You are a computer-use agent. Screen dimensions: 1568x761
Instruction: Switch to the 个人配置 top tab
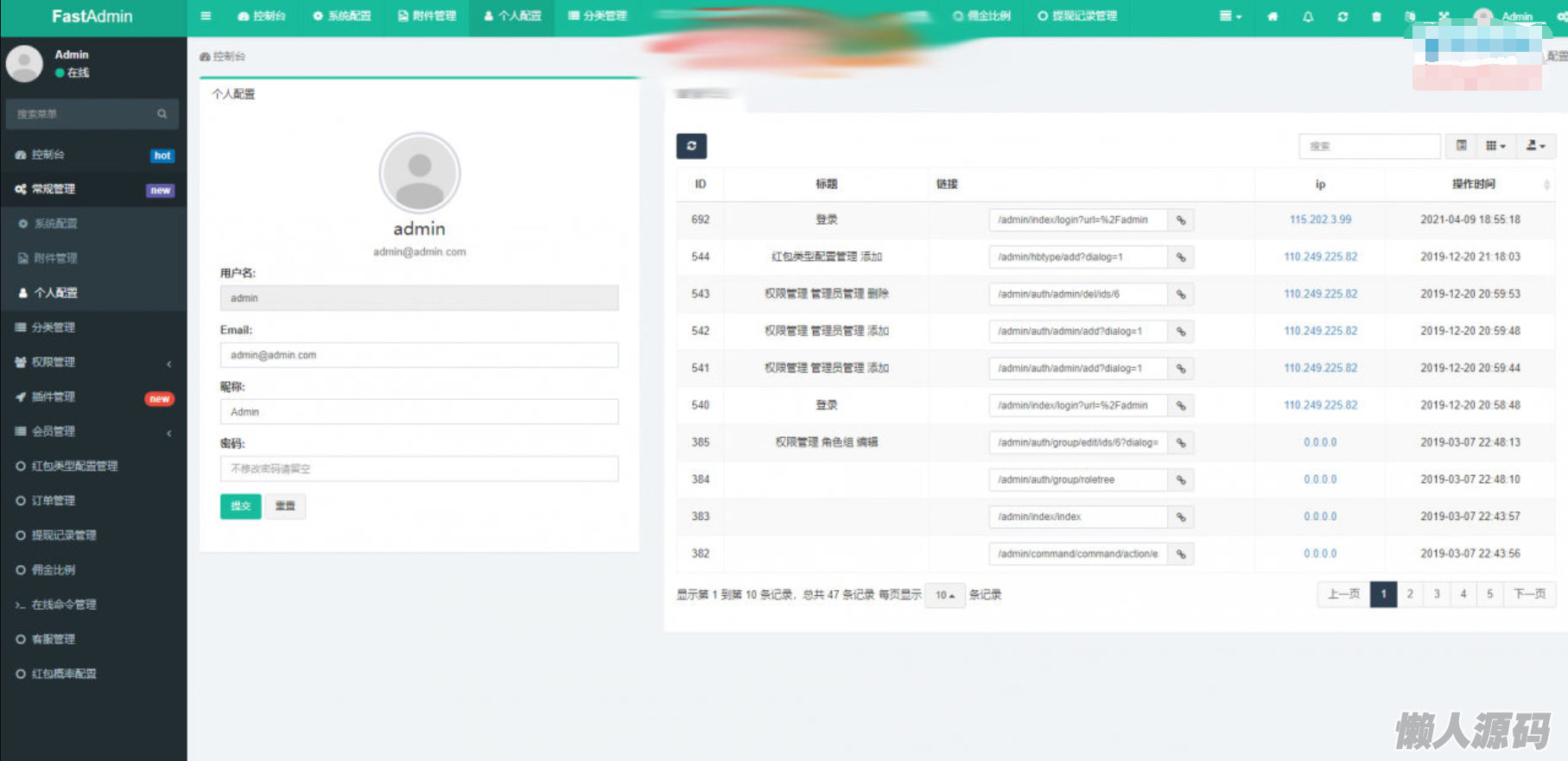pos(512,16)
